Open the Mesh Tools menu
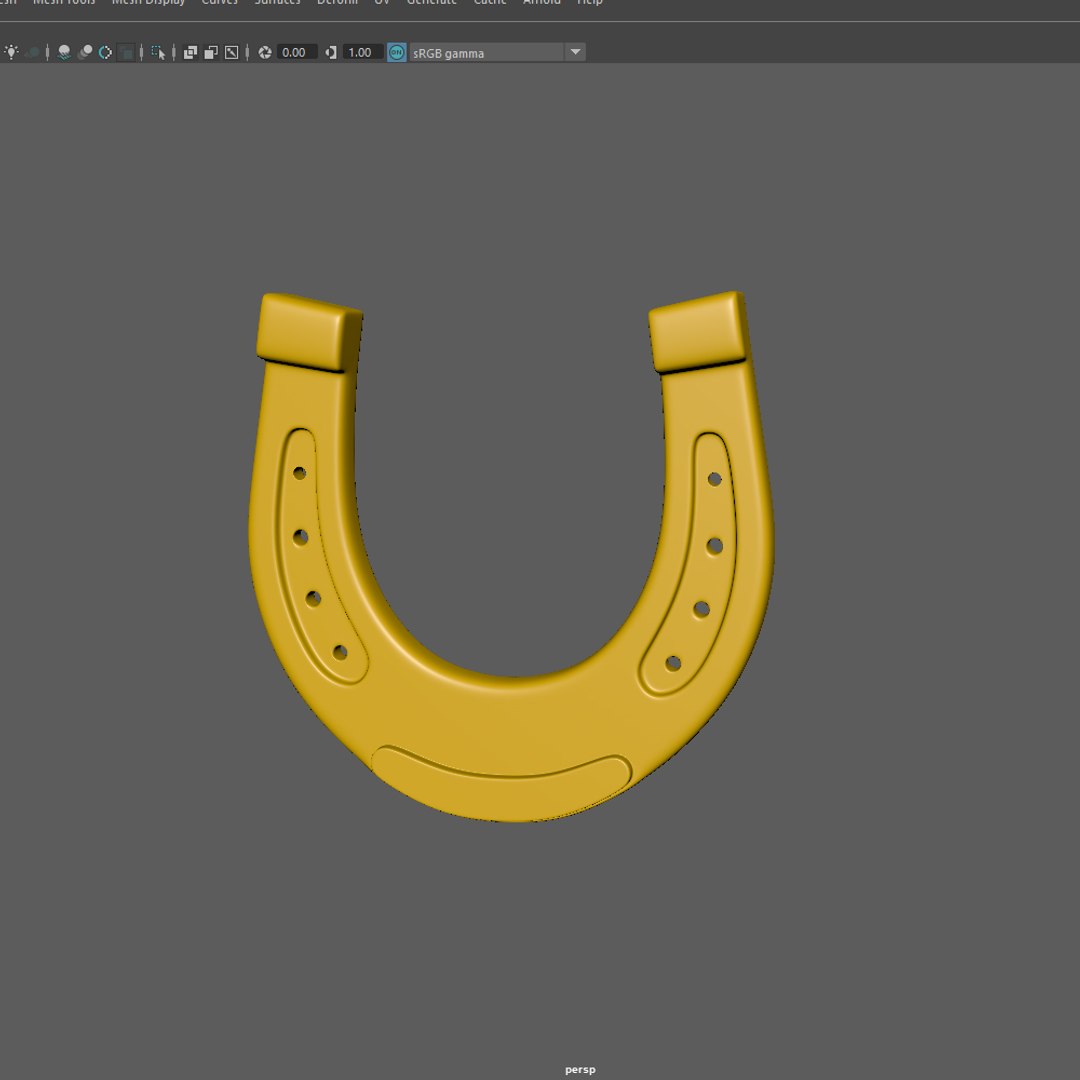Screen dimensions: 1080x1080 tap(64, 2)
